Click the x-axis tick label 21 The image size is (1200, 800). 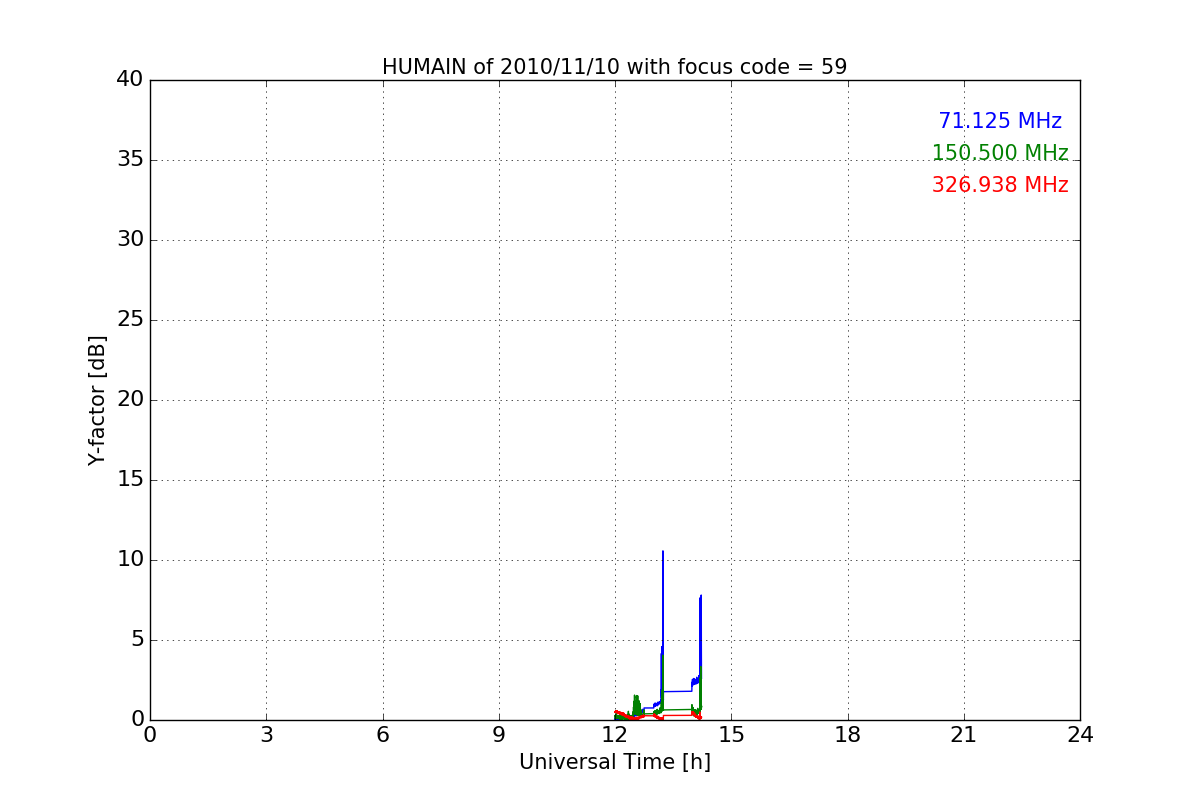(x=964, y=735)
